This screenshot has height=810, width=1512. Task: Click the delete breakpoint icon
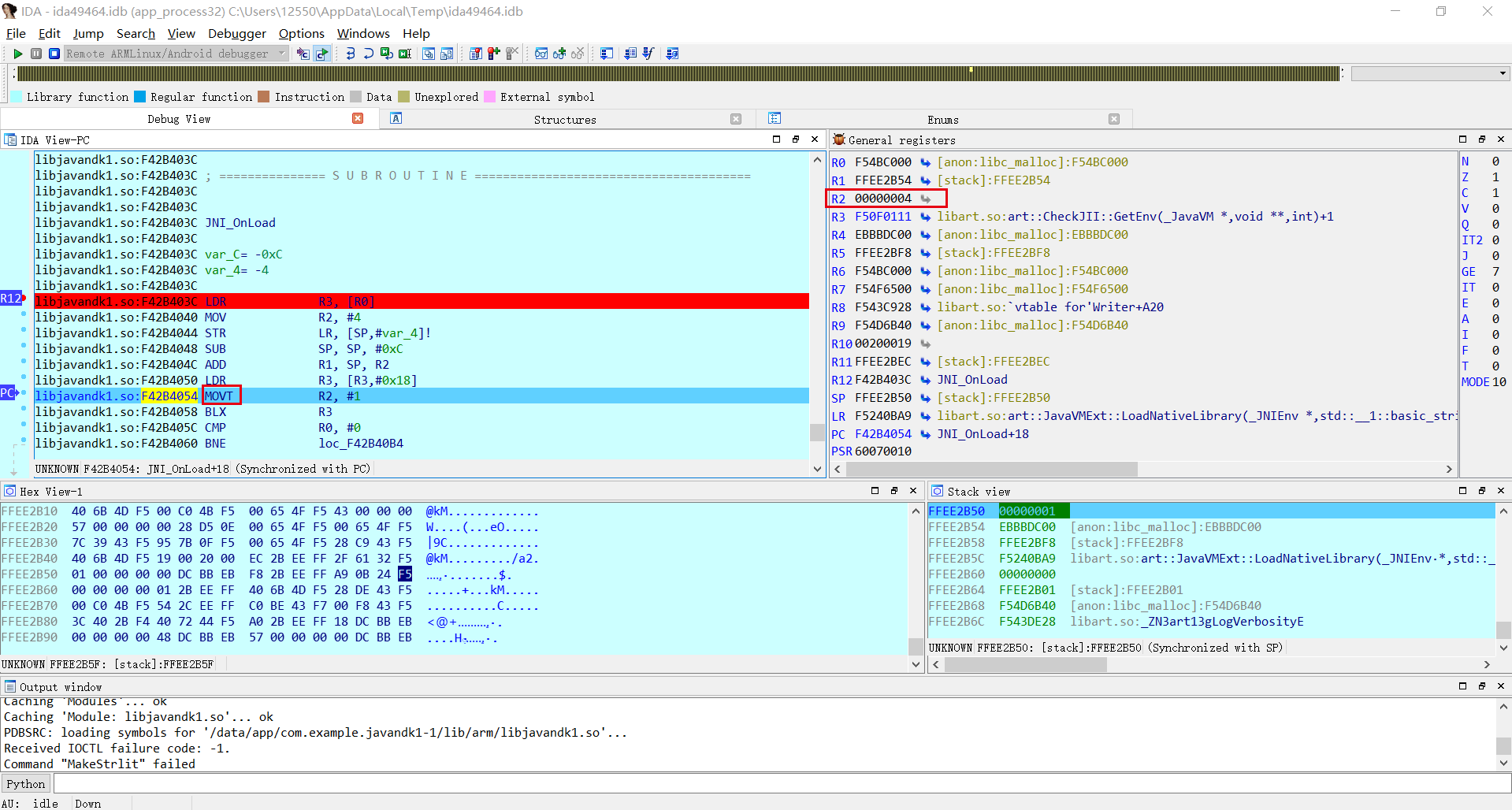[x=512, y=54]
